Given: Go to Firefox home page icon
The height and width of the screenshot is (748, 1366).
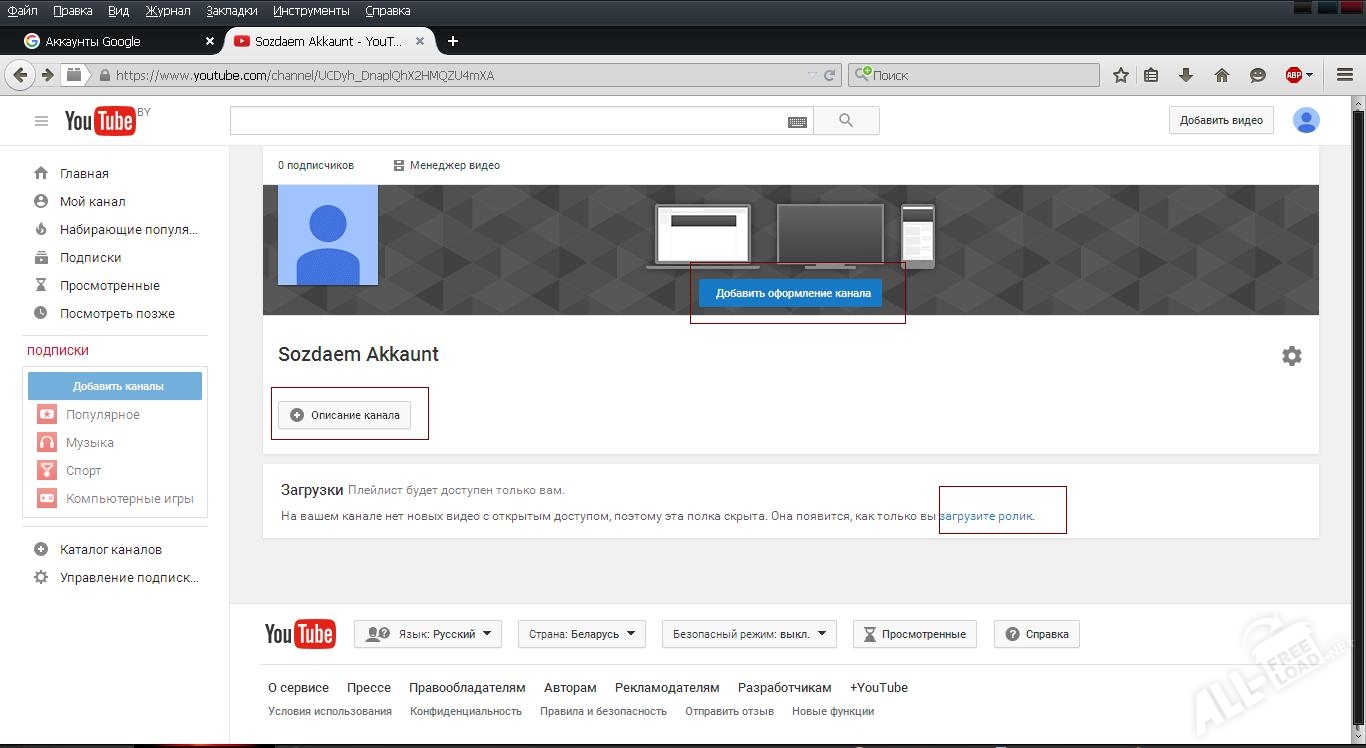Looking at the screenshot, I should point(1221,75).
